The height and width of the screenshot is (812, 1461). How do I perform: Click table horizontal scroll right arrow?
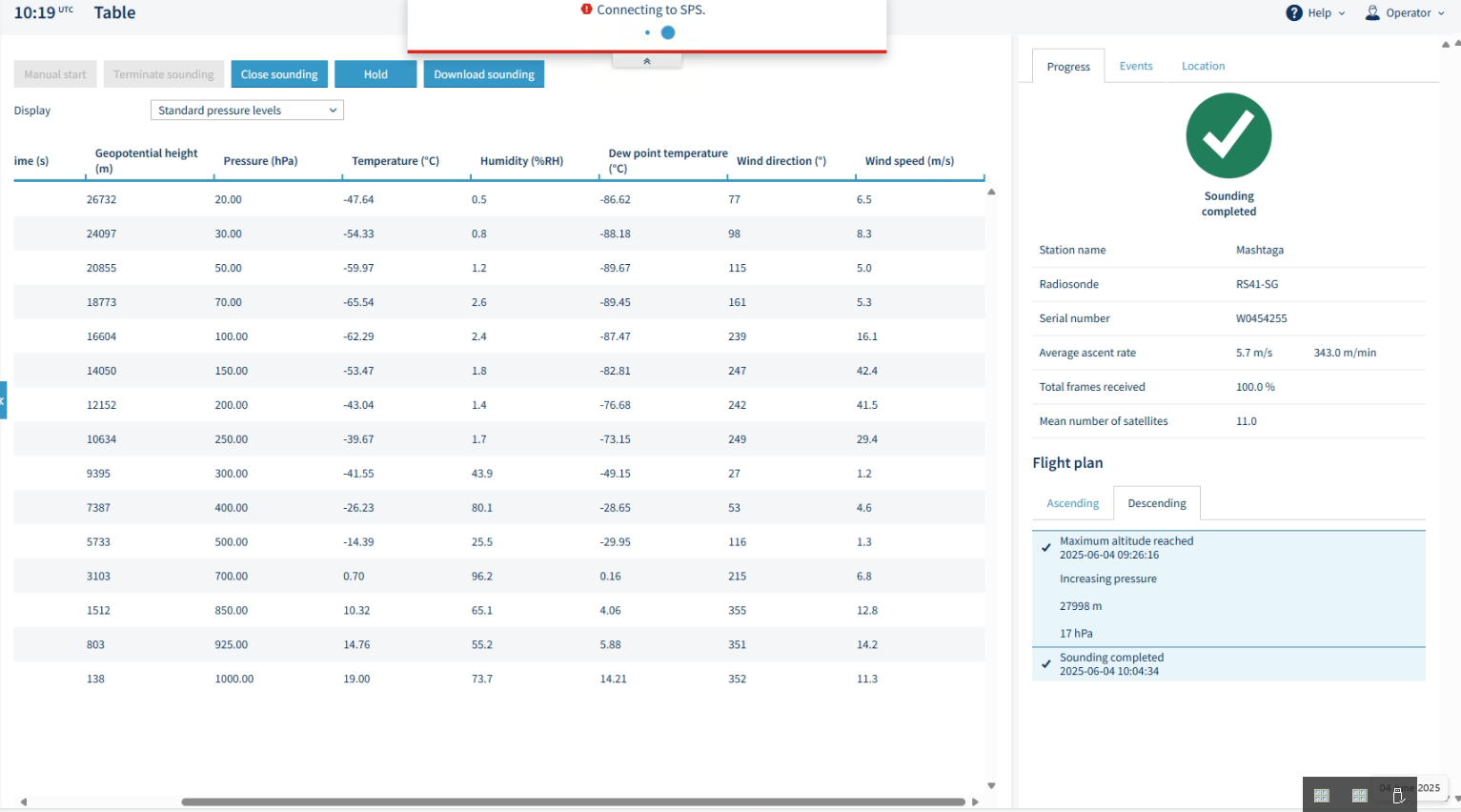pyautogui.click(x=975, y=802)
